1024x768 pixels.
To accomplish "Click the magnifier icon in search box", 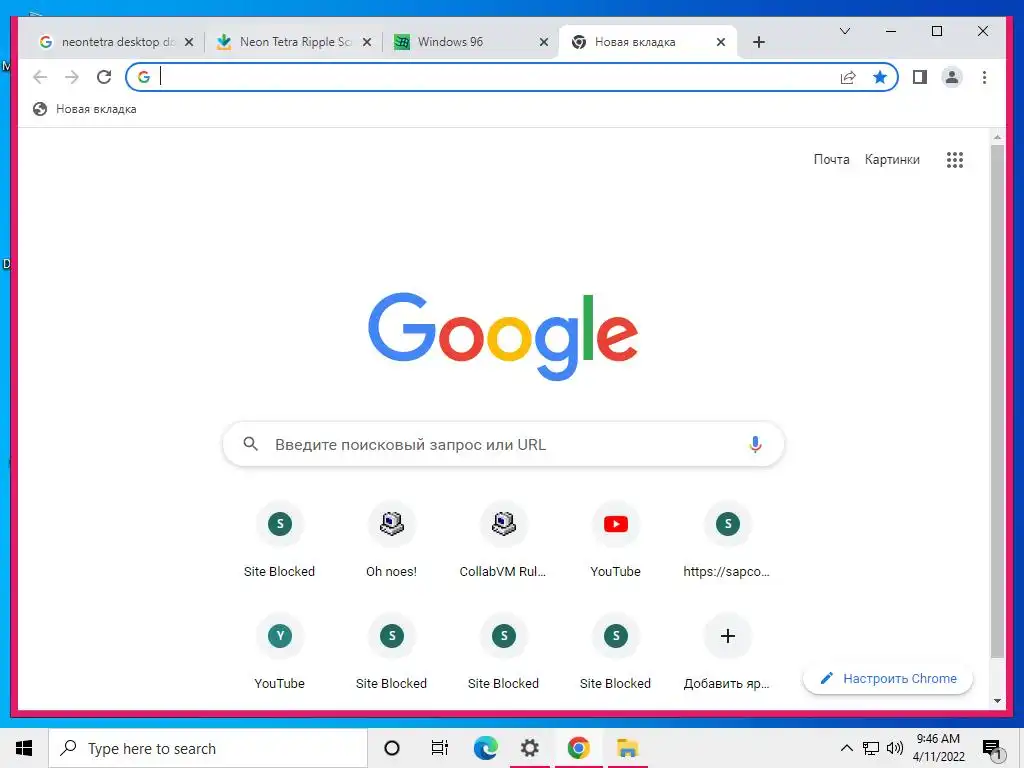I will point(251,444).
